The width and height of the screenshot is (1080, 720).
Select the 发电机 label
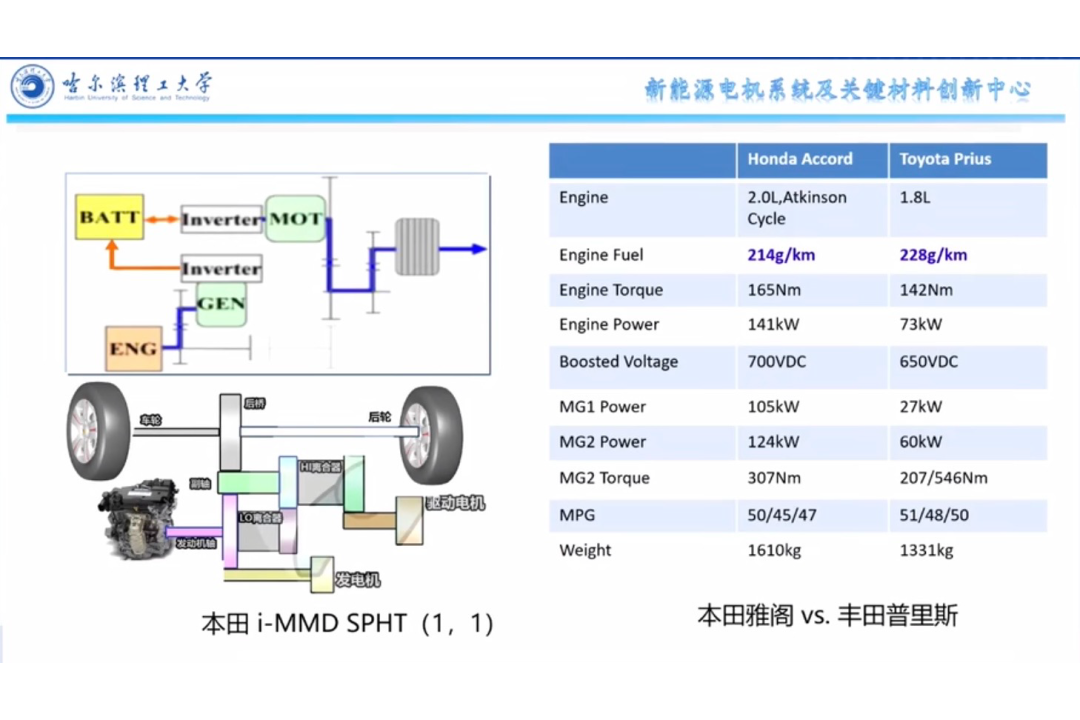[357, 580]
